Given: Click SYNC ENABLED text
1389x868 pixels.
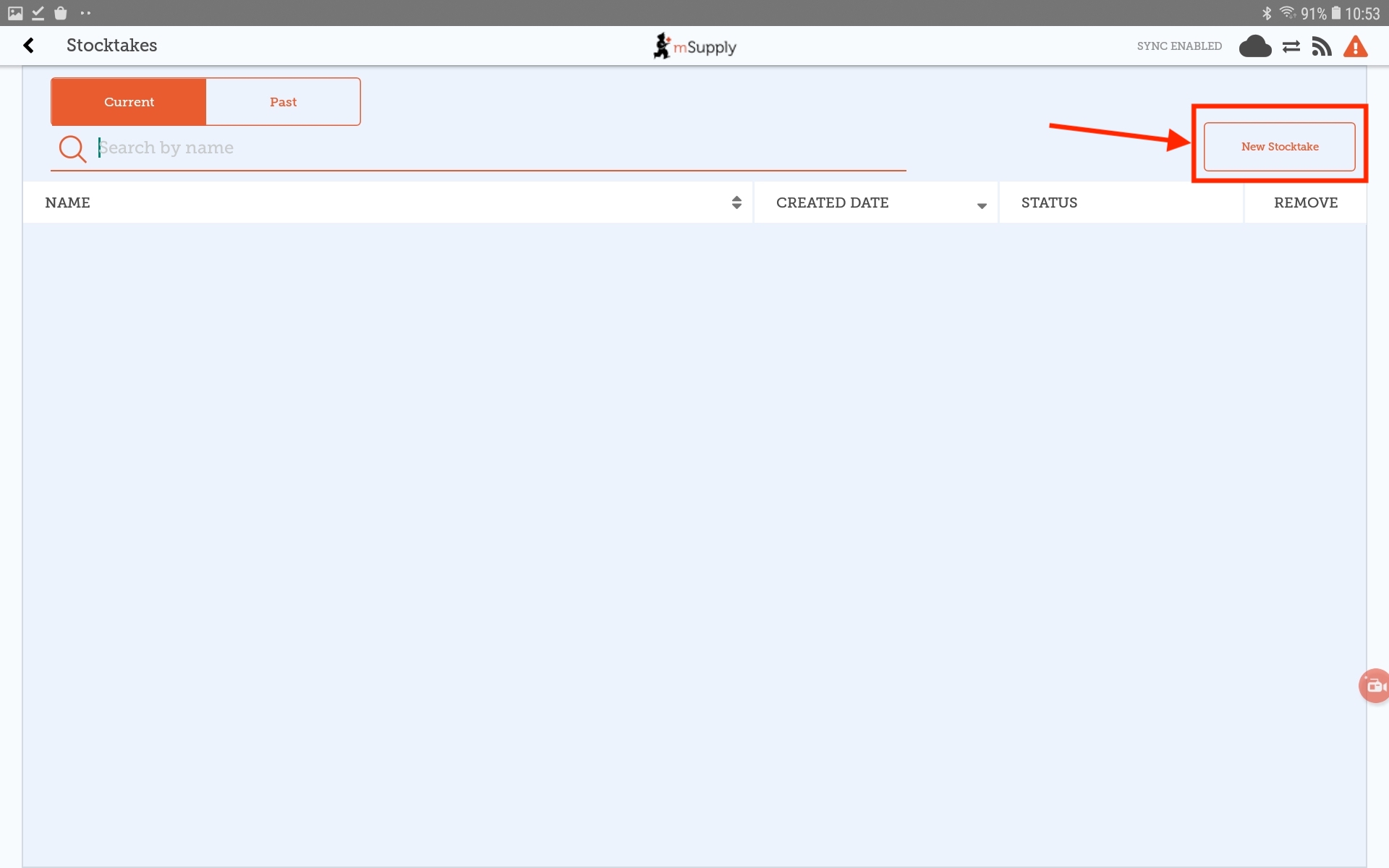Looking at the screenshot, I should click(x=1179, y=46).
